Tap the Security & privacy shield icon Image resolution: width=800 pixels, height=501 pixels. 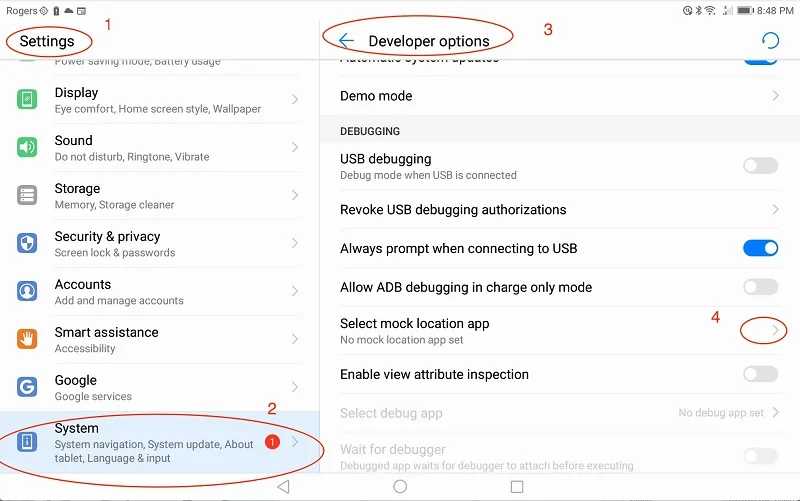coord(27,243)
